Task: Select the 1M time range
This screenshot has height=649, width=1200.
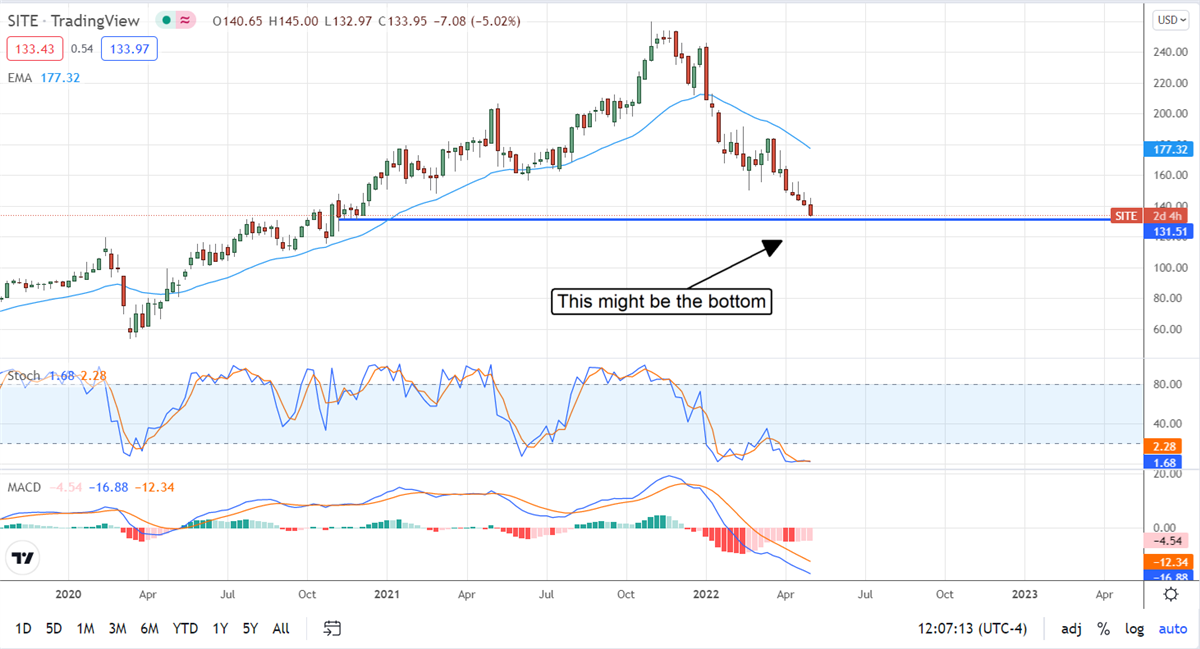Action: click(85, 628)
